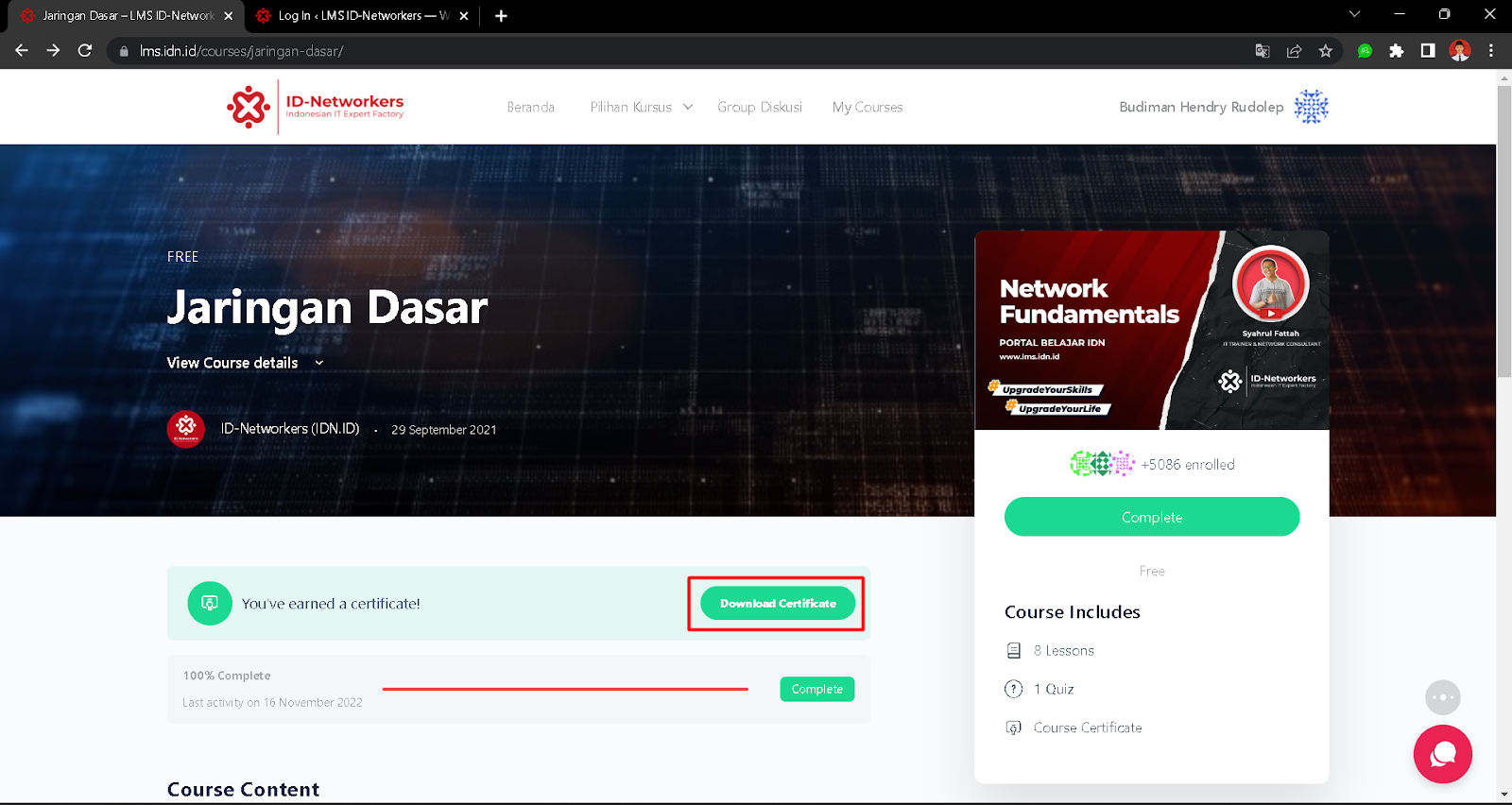Open the Extensions puzzle icon
Image resolution: width=1512 pixels, height=805 pixels.
pos(1396,51)
